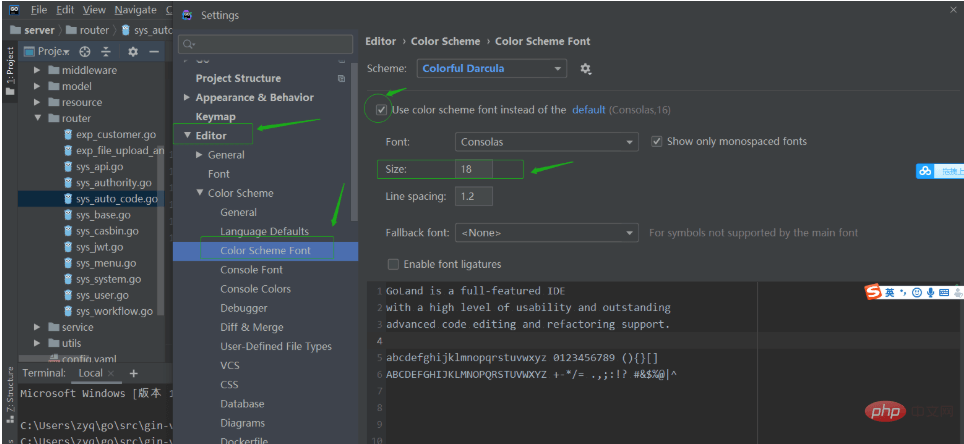Click the router breadcrumb in navigation bar

(x=88, y=30)
